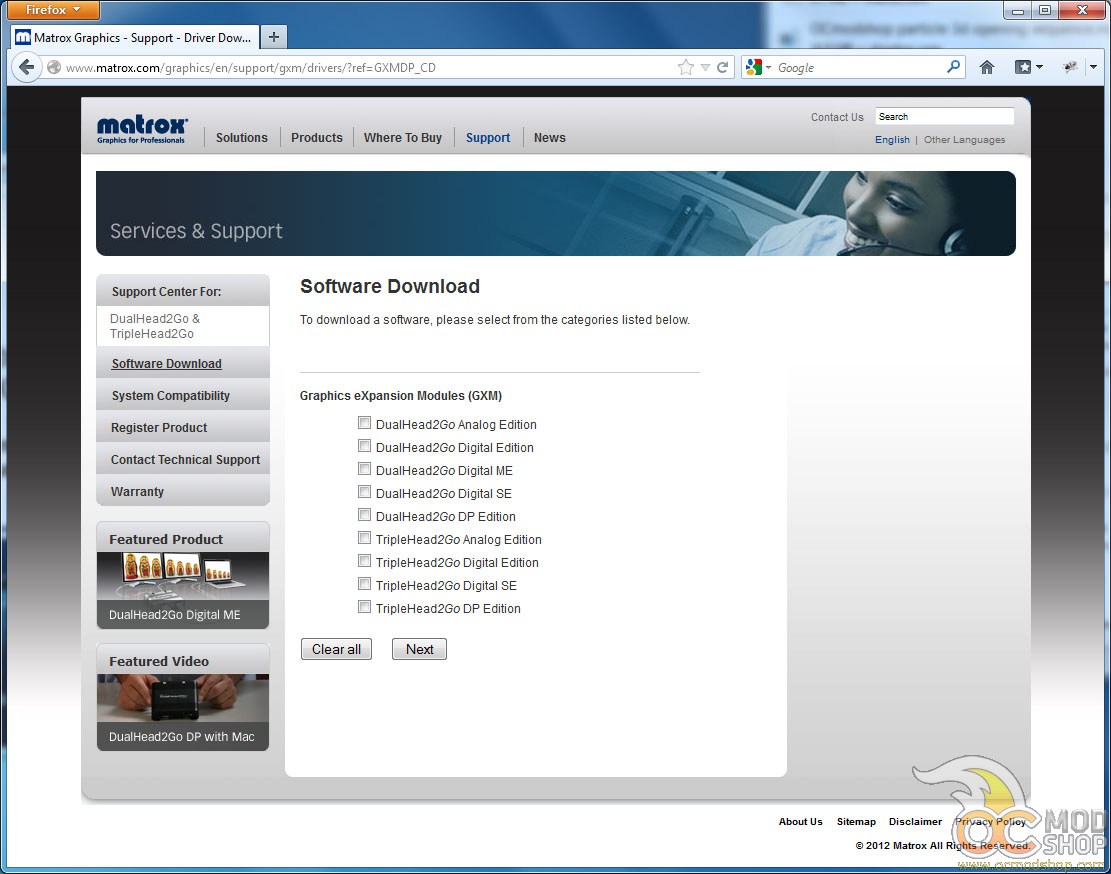This screenshot has height=874, width=1111.
Task: Open the Contact Us link
Action: 837,117
